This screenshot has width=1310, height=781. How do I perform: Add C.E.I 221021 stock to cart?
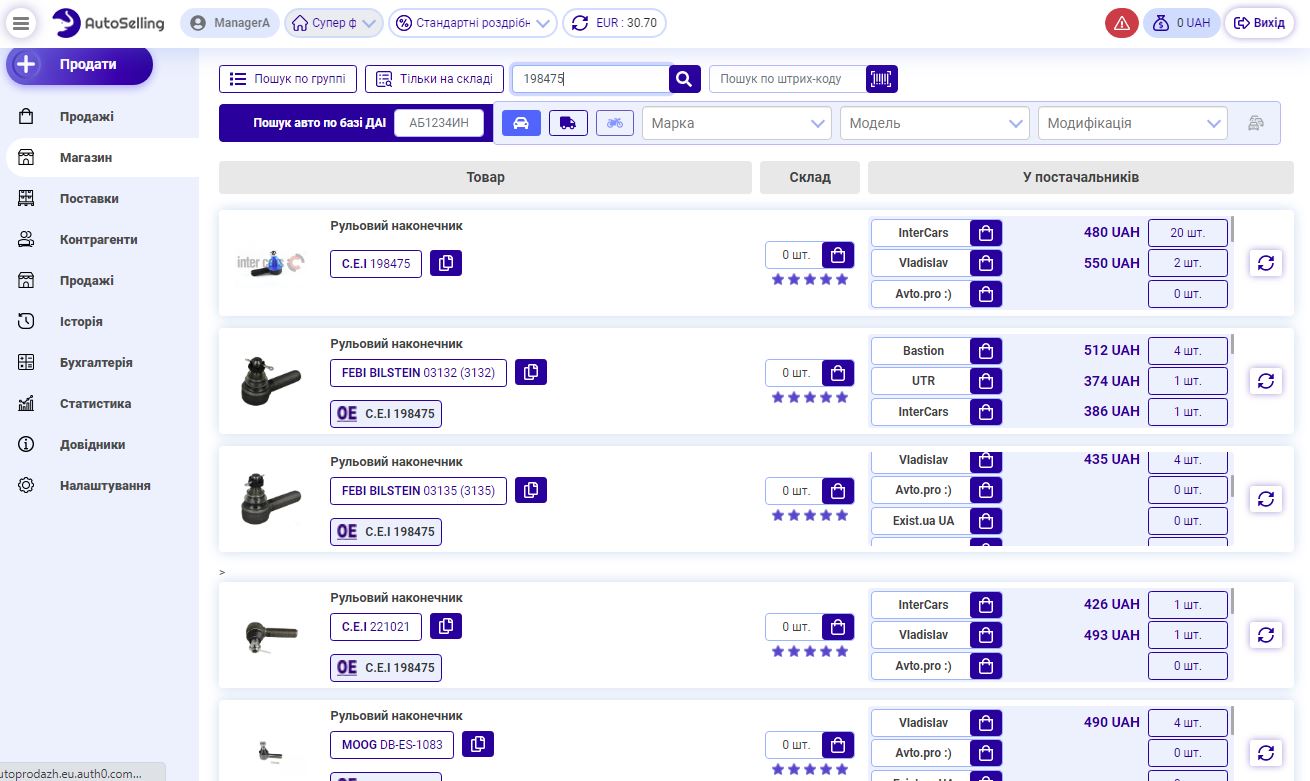[838, 627]
